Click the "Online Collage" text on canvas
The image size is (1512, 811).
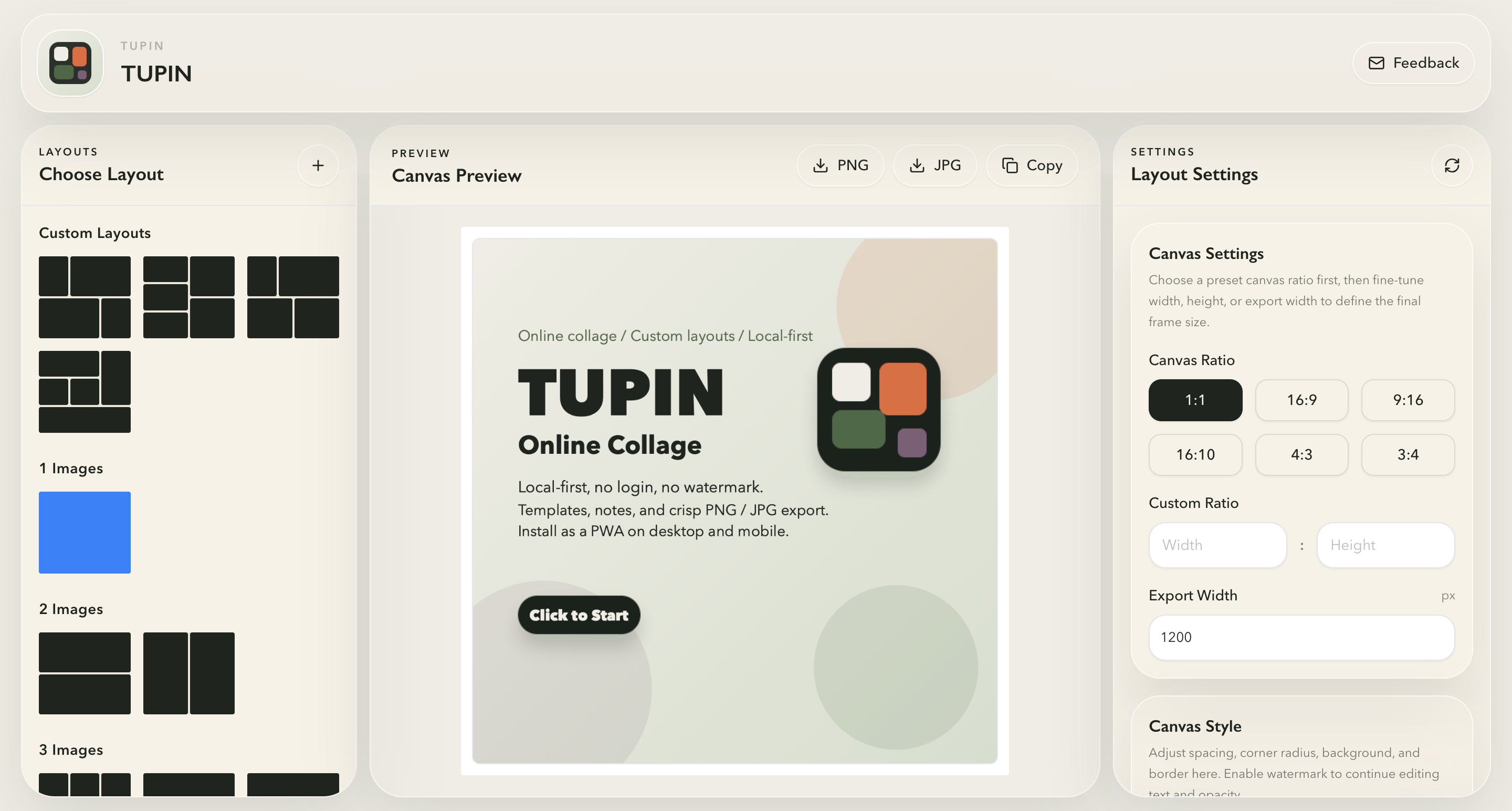[609, 445]
